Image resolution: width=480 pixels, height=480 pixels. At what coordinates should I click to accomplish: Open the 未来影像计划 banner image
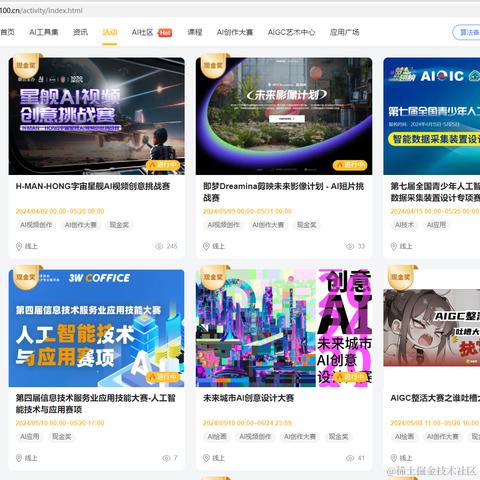click(284, 116)
